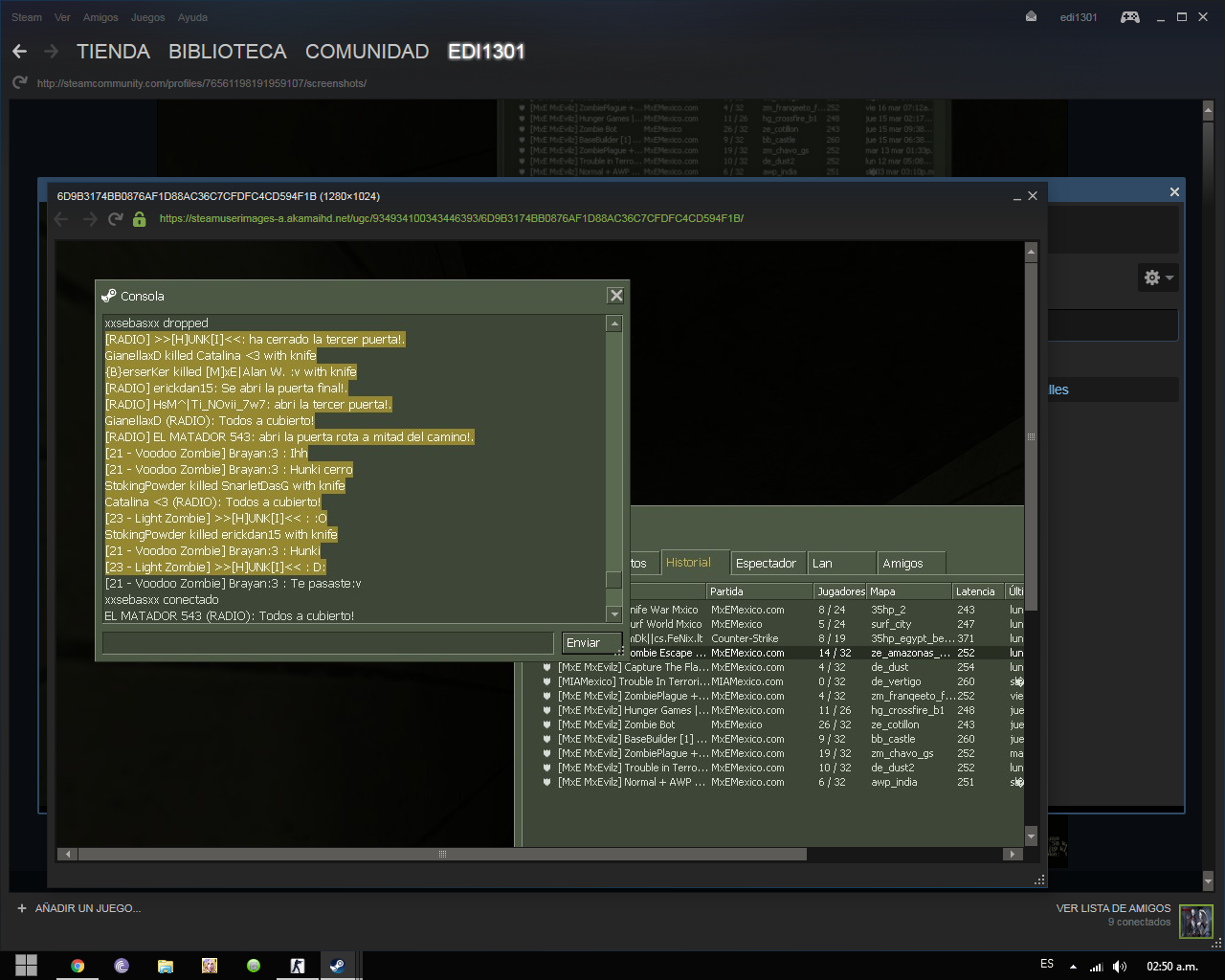1225x980 pixels.
Task: Click scroll-down arrow of main page scrollbar
Action: click(1208, 880)
